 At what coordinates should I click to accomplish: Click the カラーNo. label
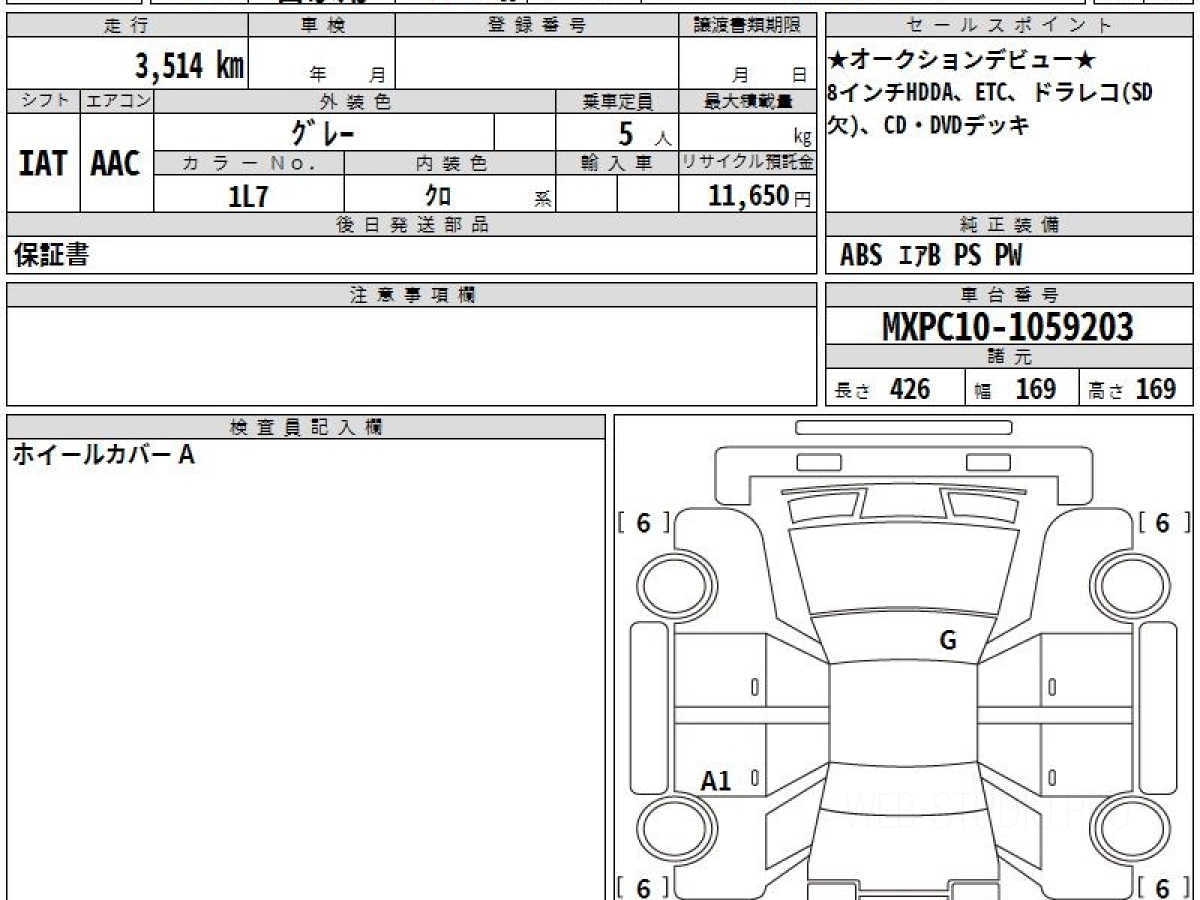[x=249, y=163]
